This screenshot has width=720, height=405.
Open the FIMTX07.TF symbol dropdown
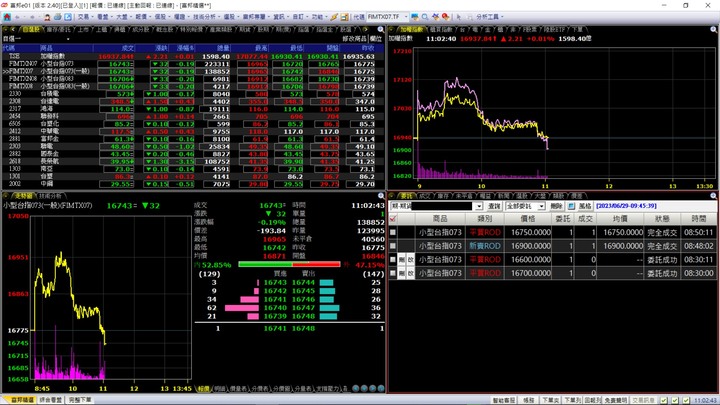tap(406, 17)
